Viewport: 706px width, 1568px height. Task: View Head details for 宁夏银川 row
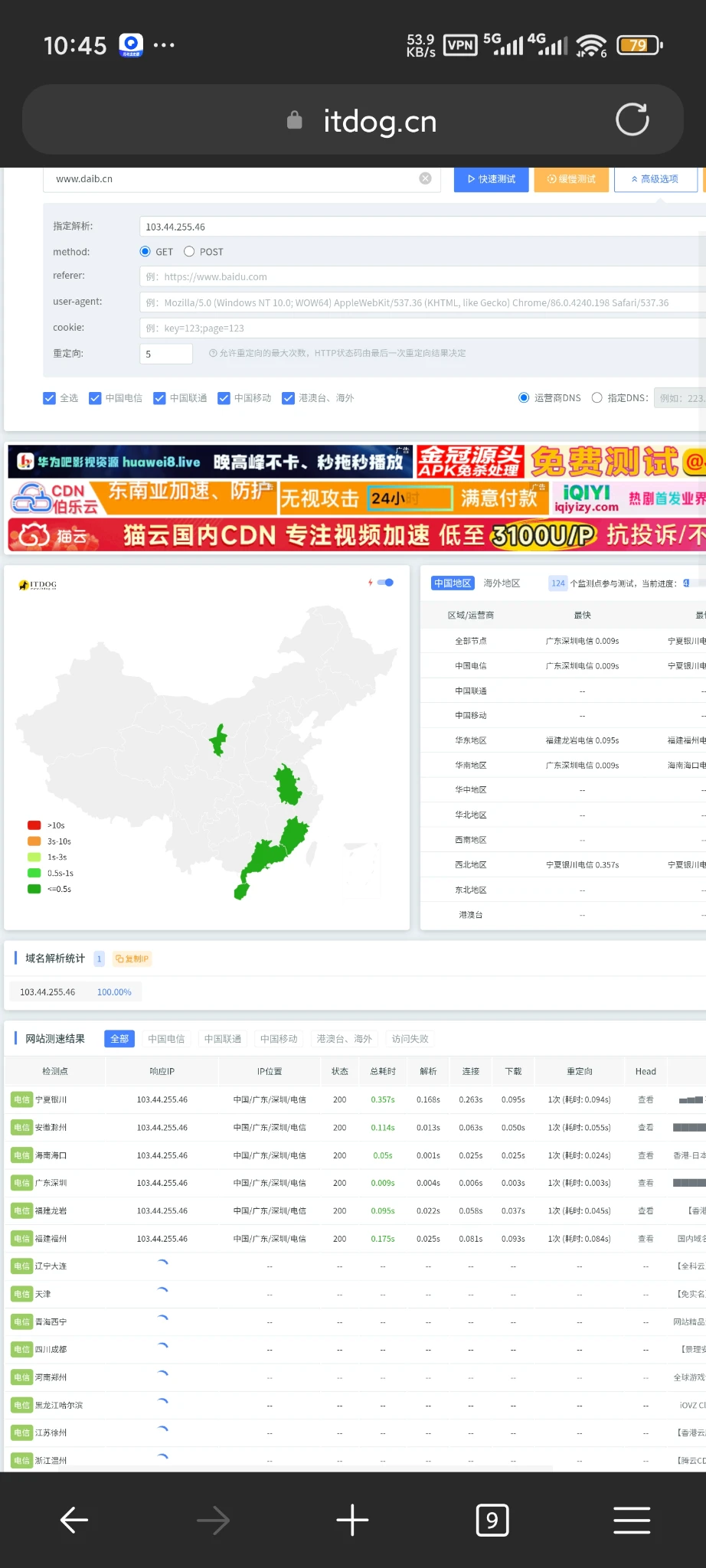[x=646, y=1099]
